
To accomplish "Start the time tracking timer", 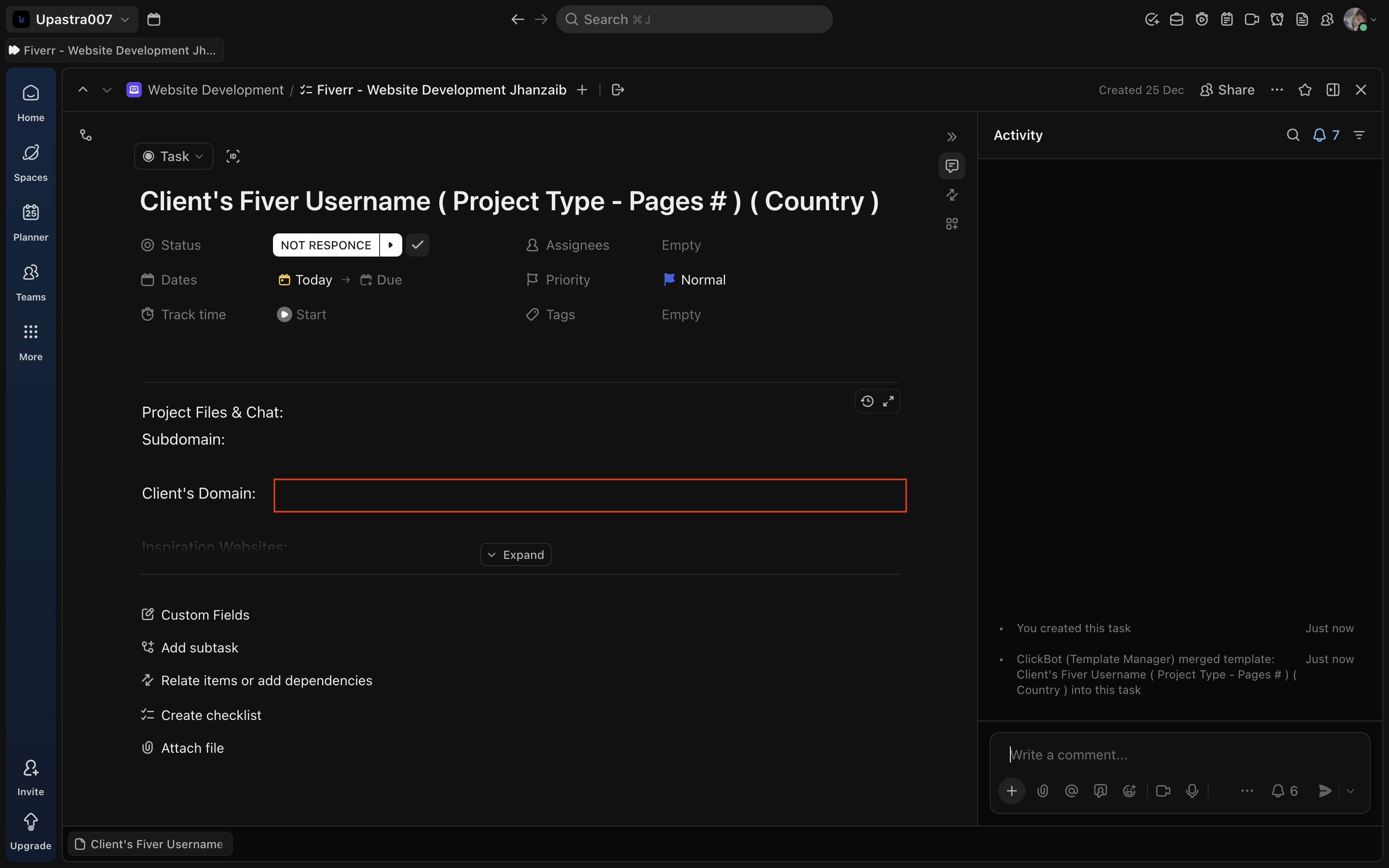I will (301, 314).
